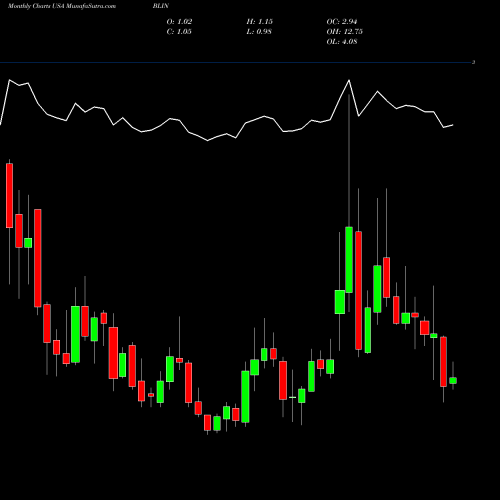
Task: Click the low value 'L: 0.98'
Action: point(259,32)
